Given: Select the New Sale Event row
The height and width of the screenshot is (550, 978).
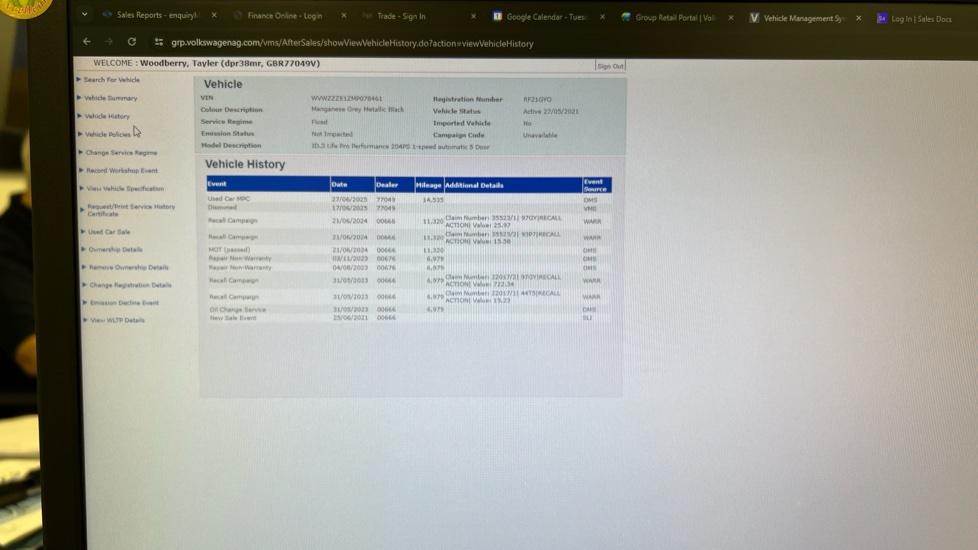Looking at the screenshot, I should point(409,317).
